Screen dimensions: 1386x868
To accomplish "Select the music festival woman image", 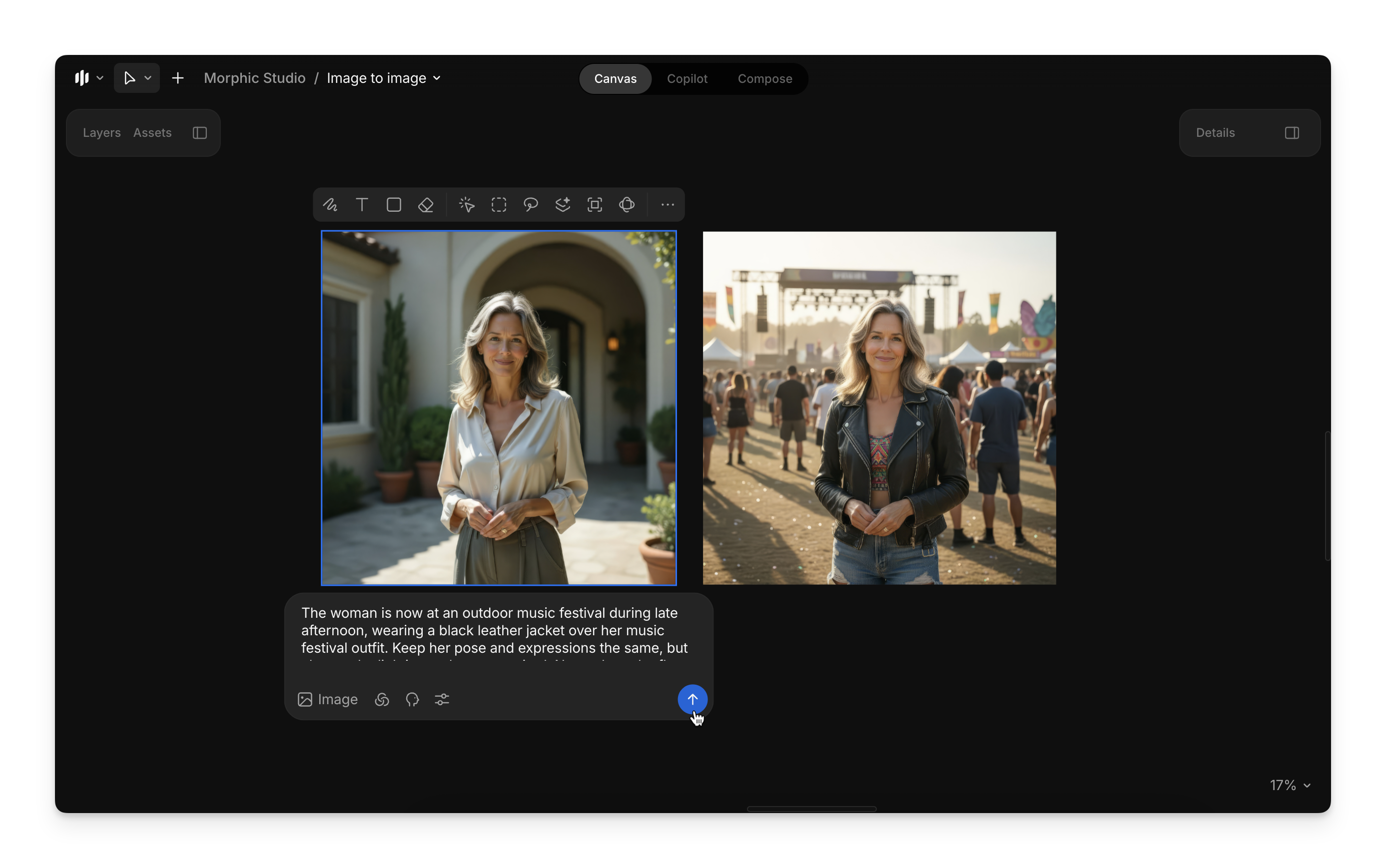I will [879, 408].
